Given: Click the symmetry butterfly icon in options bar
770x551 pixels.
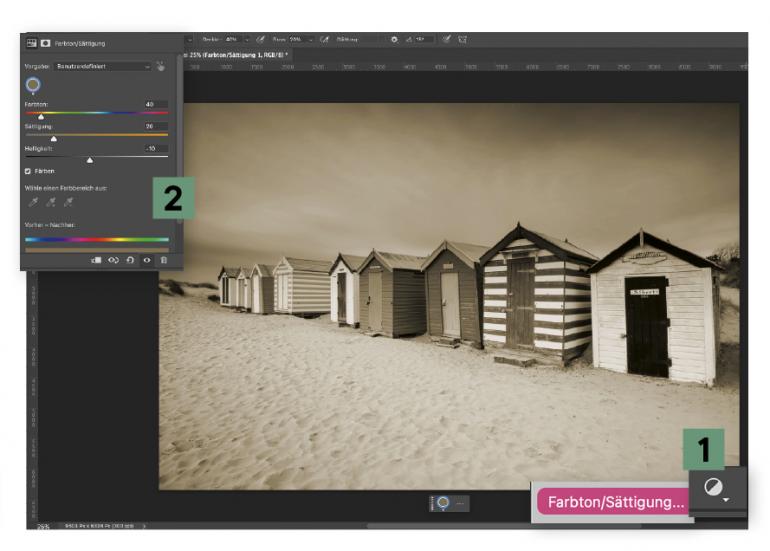Looking at the screenshot, I should (462, 39).
